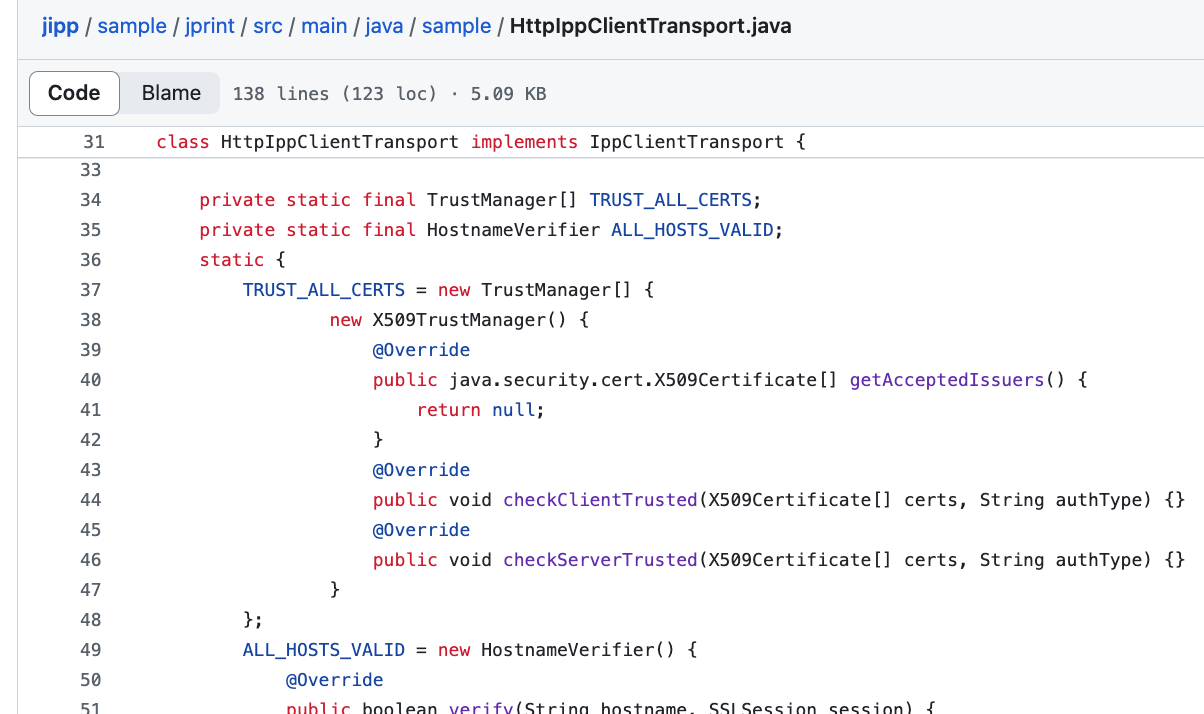Click TRUST_ALL_CERTS assignment on line 37
The image size is (1204, 714).
tap(324, 290)
